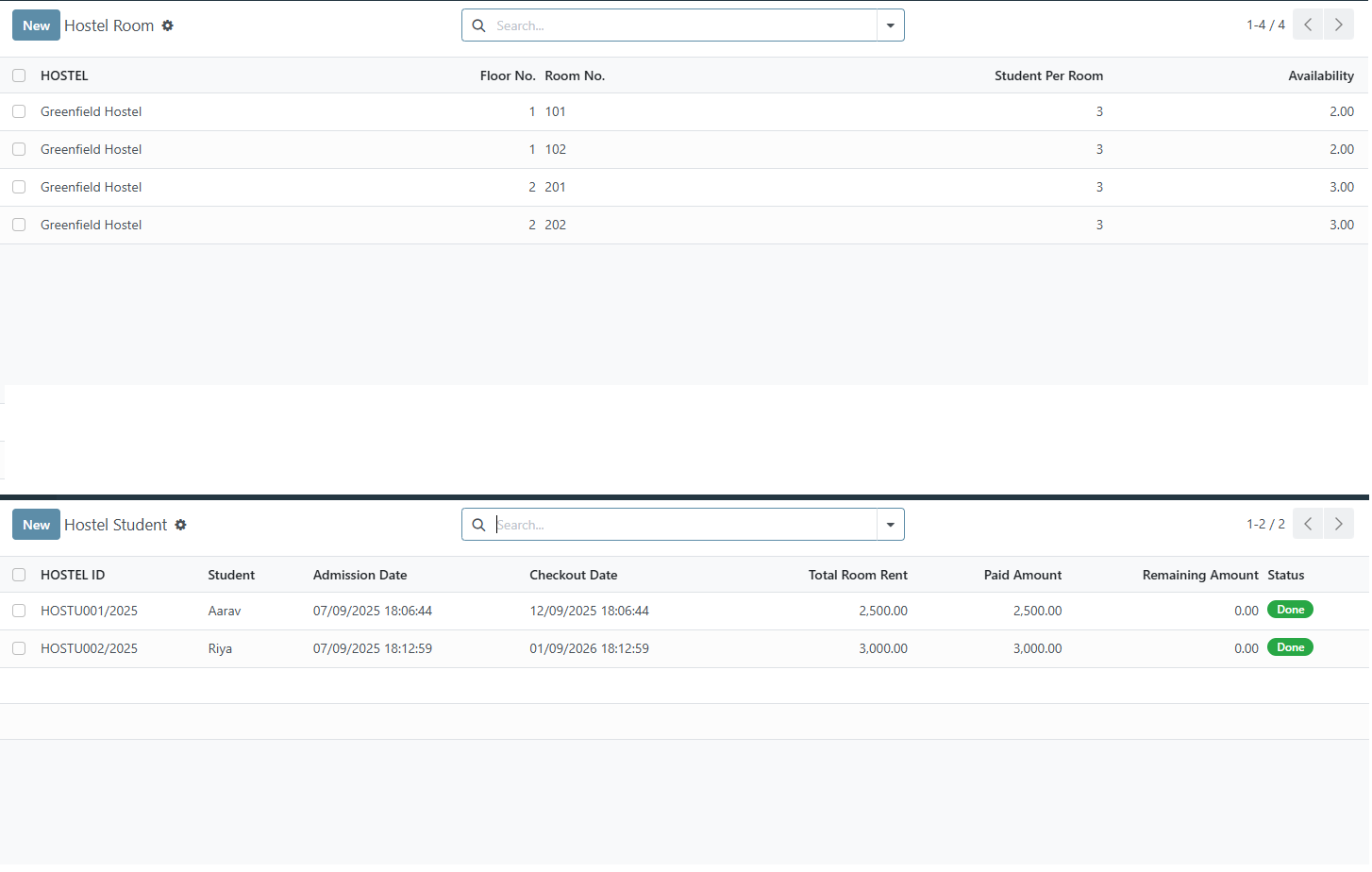
Task: Click Done status badge for Aarav
Action: click(1290, 610)
